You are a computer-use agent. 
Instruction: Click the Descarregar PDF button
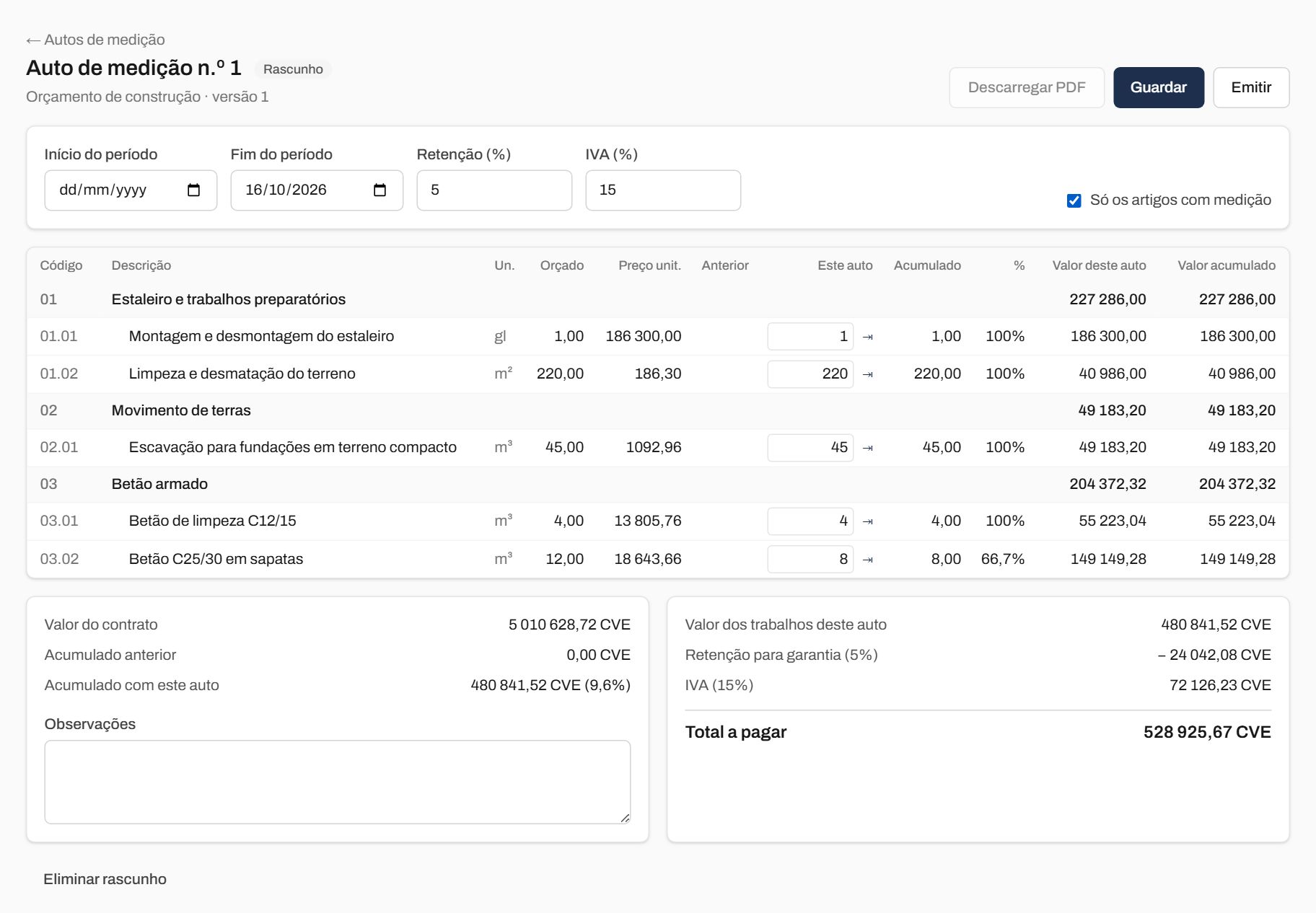(1027, 87)
